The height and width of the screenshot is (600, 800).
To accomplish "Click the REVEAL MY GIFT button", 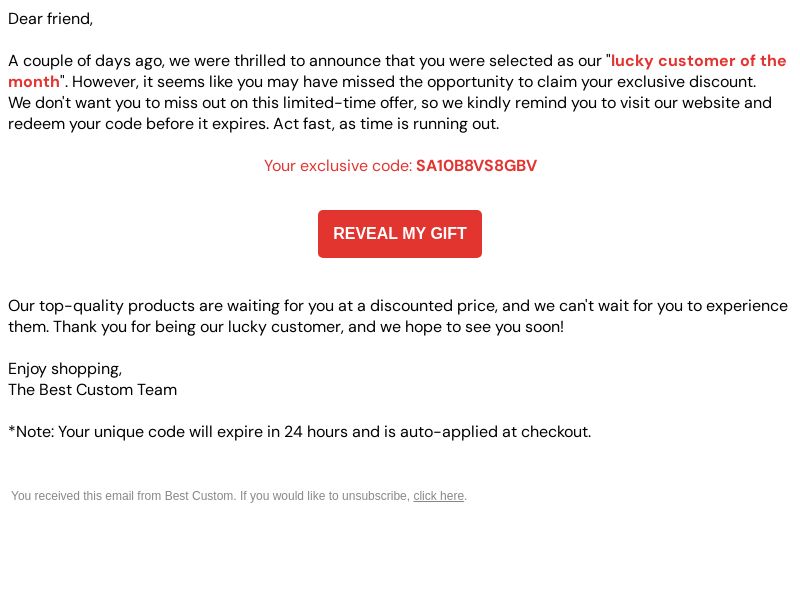I will click(x=399, y=234).
